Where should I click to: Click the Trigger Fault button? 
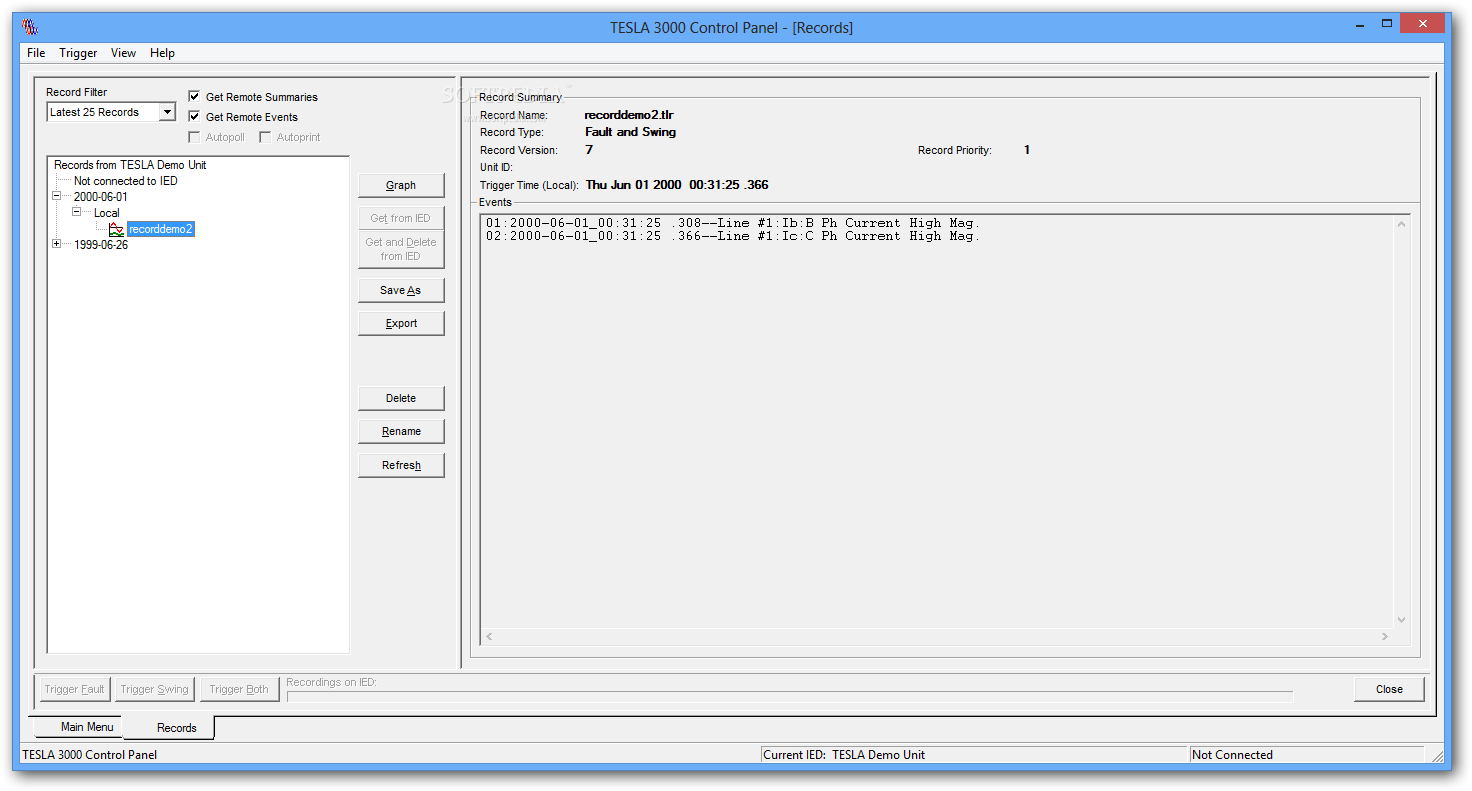(x=75, y=689)
